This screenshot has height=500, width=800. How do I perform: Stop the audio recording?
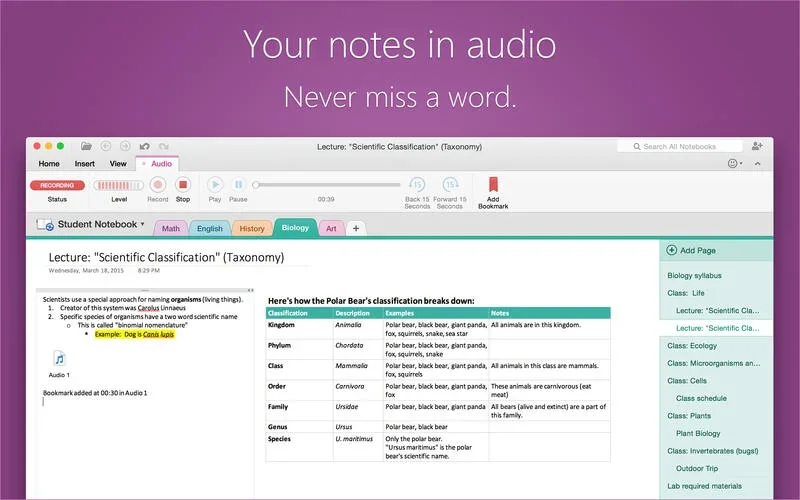(183, 189)
